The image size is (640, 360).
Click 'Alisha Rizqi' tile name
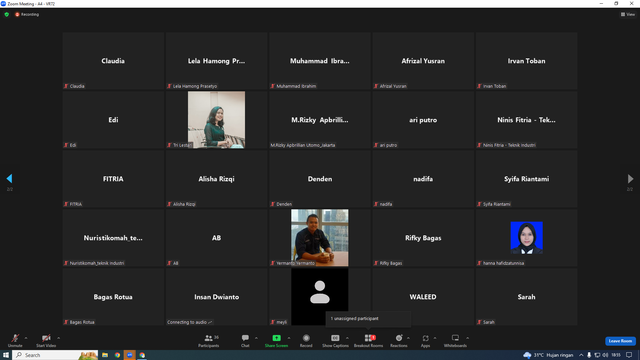[216, 179]
